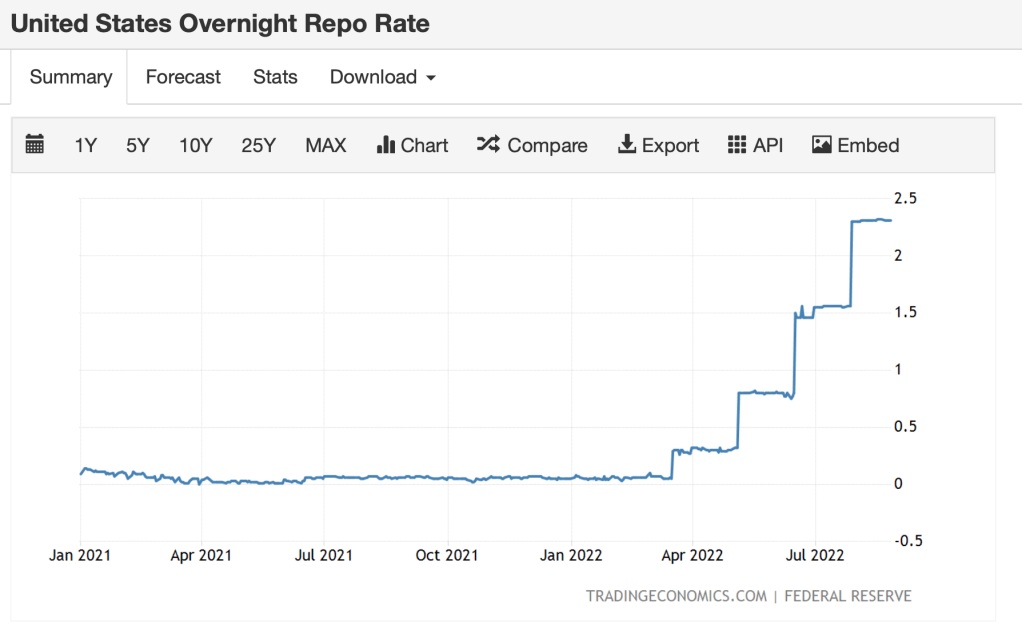1022x637 pixels.
Task: Set chart range to 5Y
Action: (x=137, y=145)
